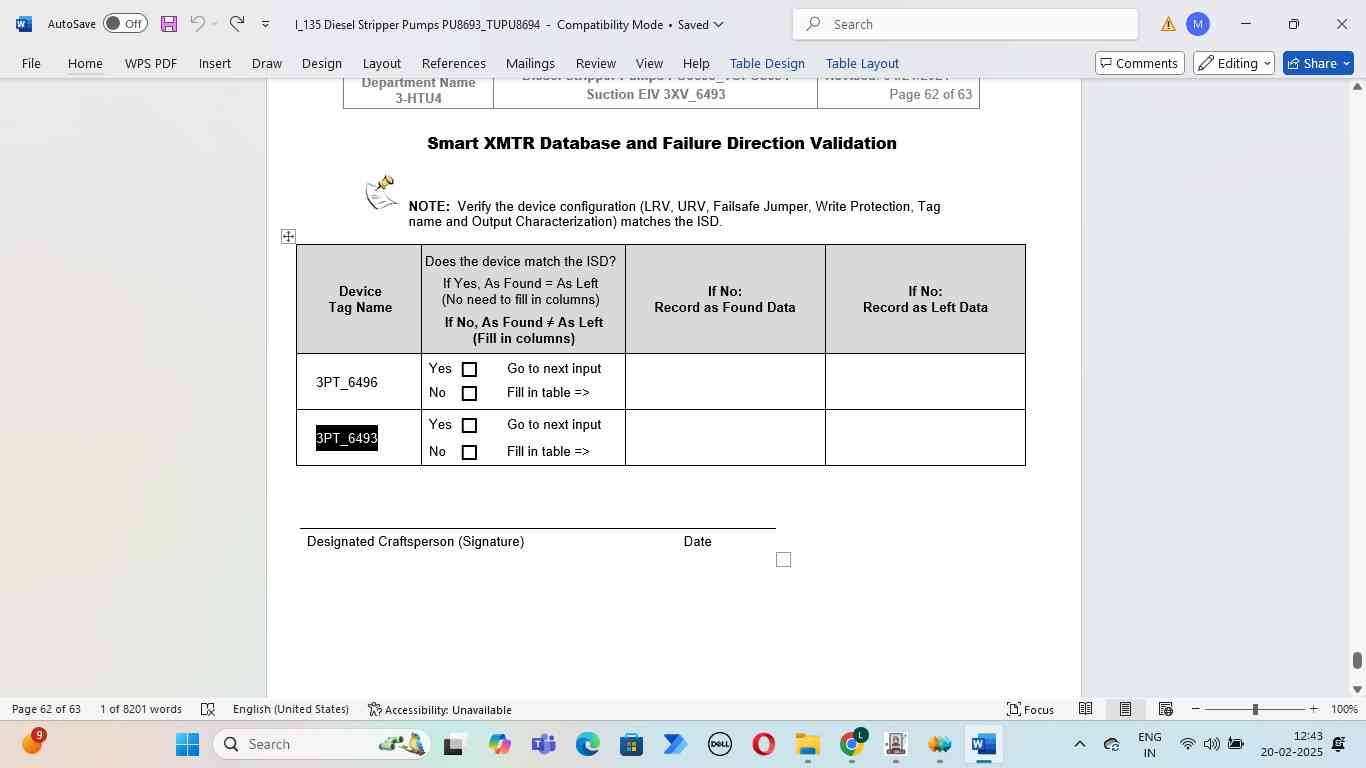Viewport: 1366px width, 768px height.
Task: Click the Redo arrow icon
Action: (237, 23)
